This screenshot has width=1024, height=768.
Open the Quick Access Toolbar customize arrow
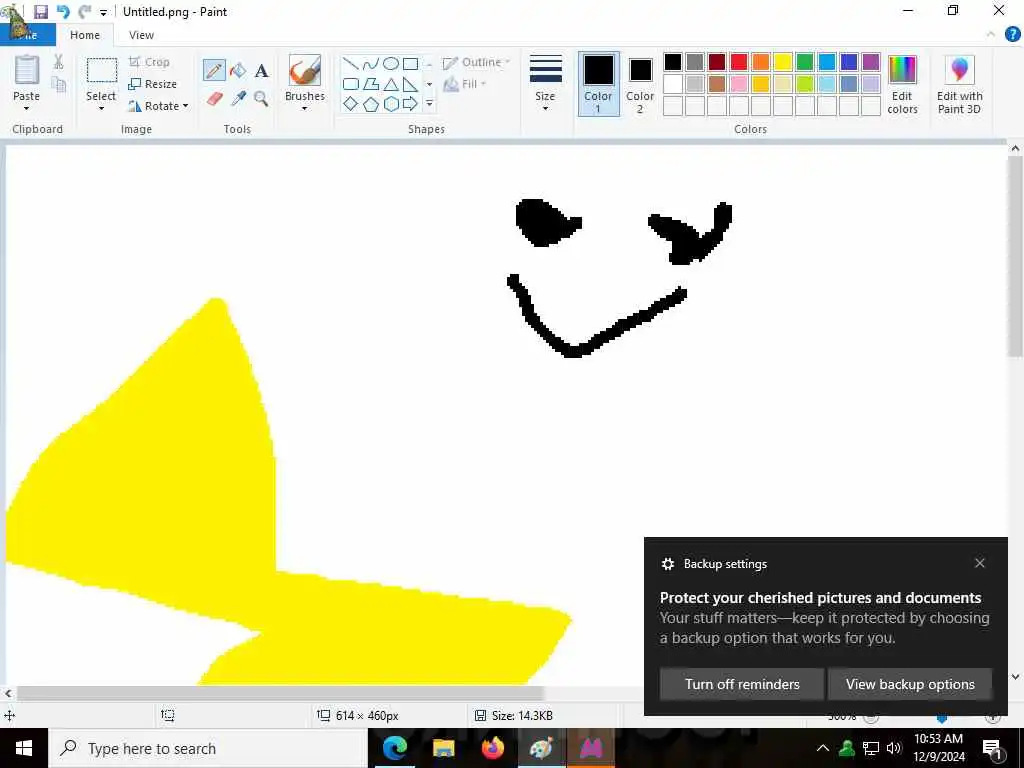pos(103,12)
